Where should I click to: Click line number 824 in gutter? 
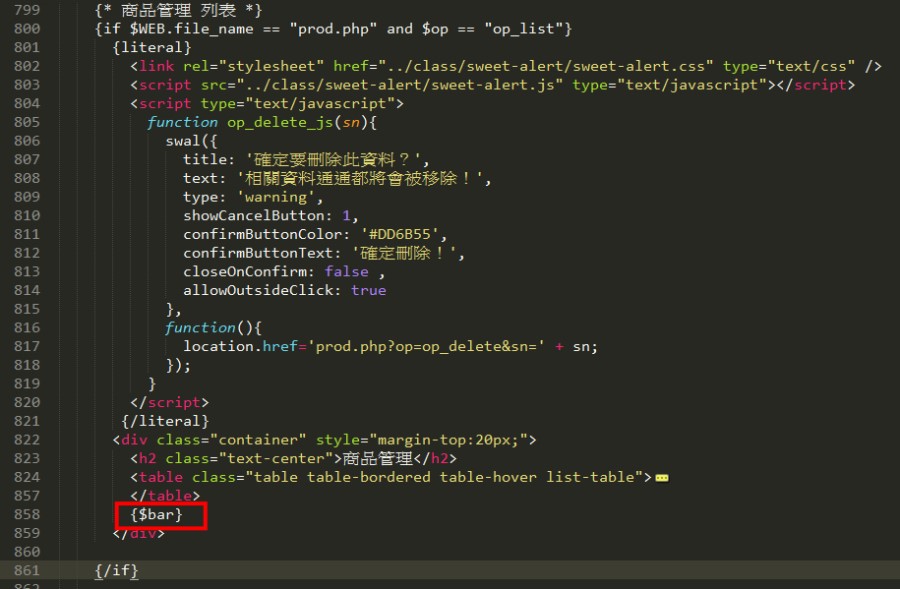(27, 477)
